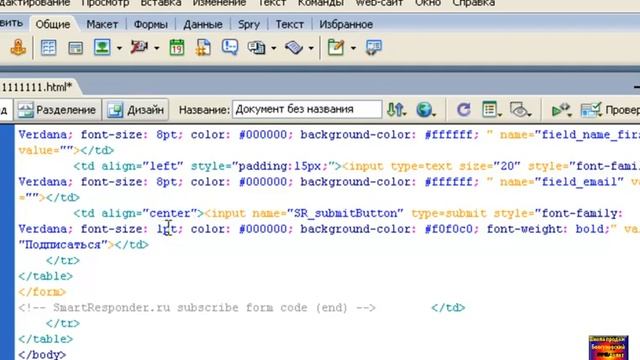This screenshot has width=640, height=360.
Task: Open the Просмотр menu
Action: click(x=105, y=3)
